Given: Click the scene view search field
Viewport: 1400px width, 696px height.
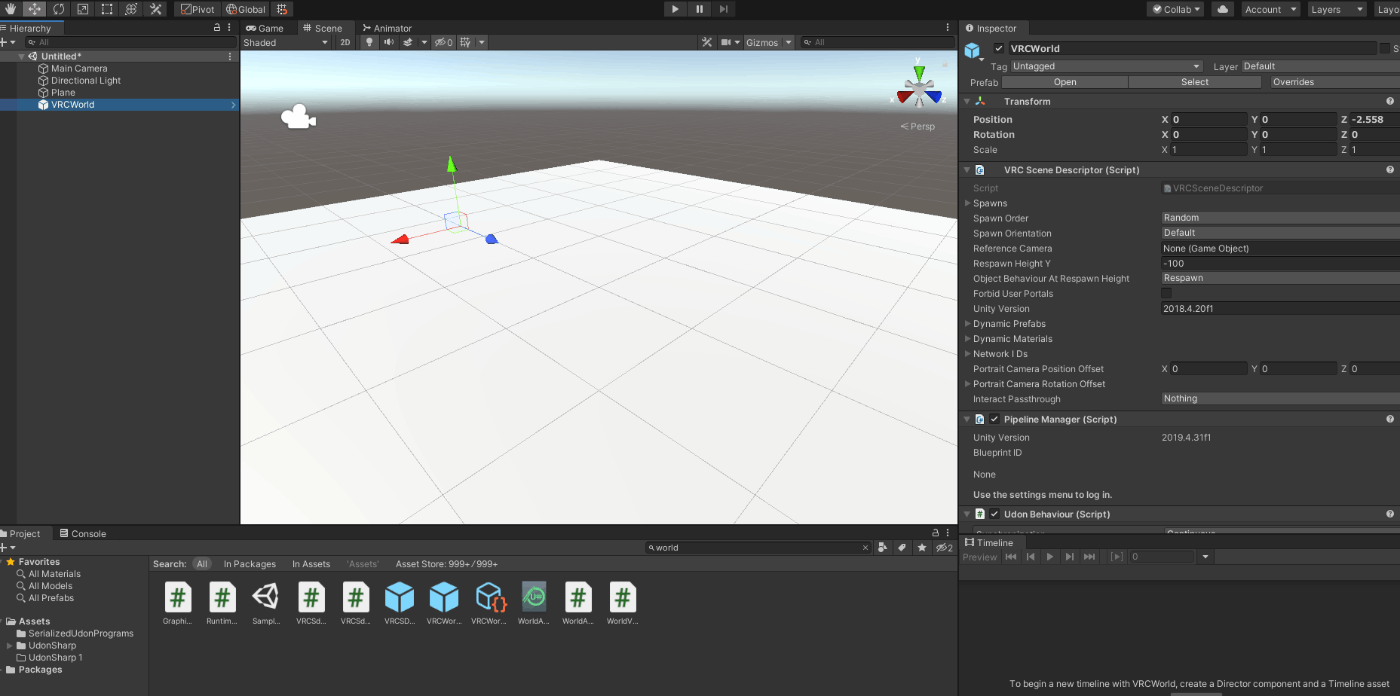Looking at the screenshot, I should coord(876,42).
